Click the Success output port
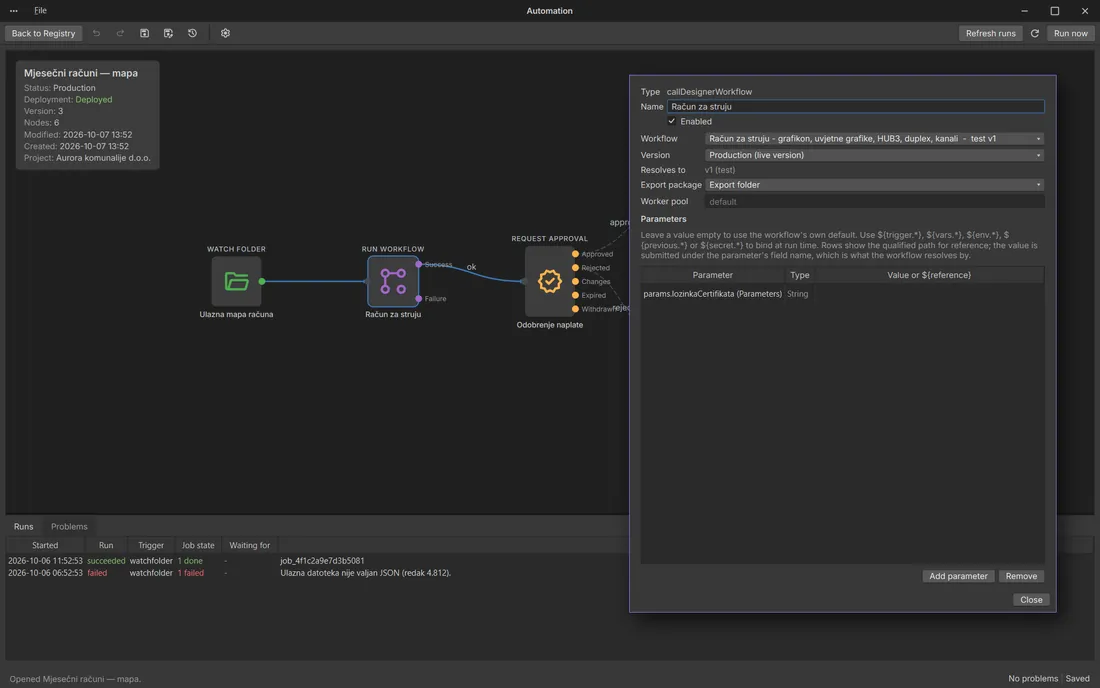The width and height of the screenshot is (1100, 688). click(x=419, y=264)
